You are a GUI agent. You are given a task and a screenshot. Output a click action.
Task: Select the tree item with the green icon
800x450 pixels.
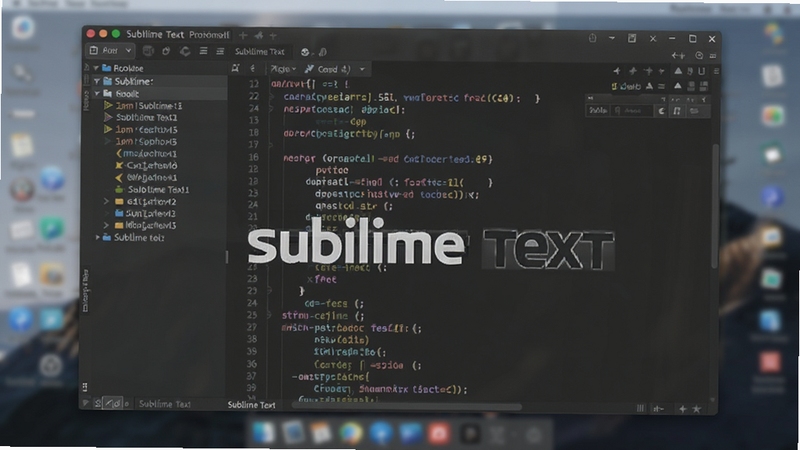[153, 189]
